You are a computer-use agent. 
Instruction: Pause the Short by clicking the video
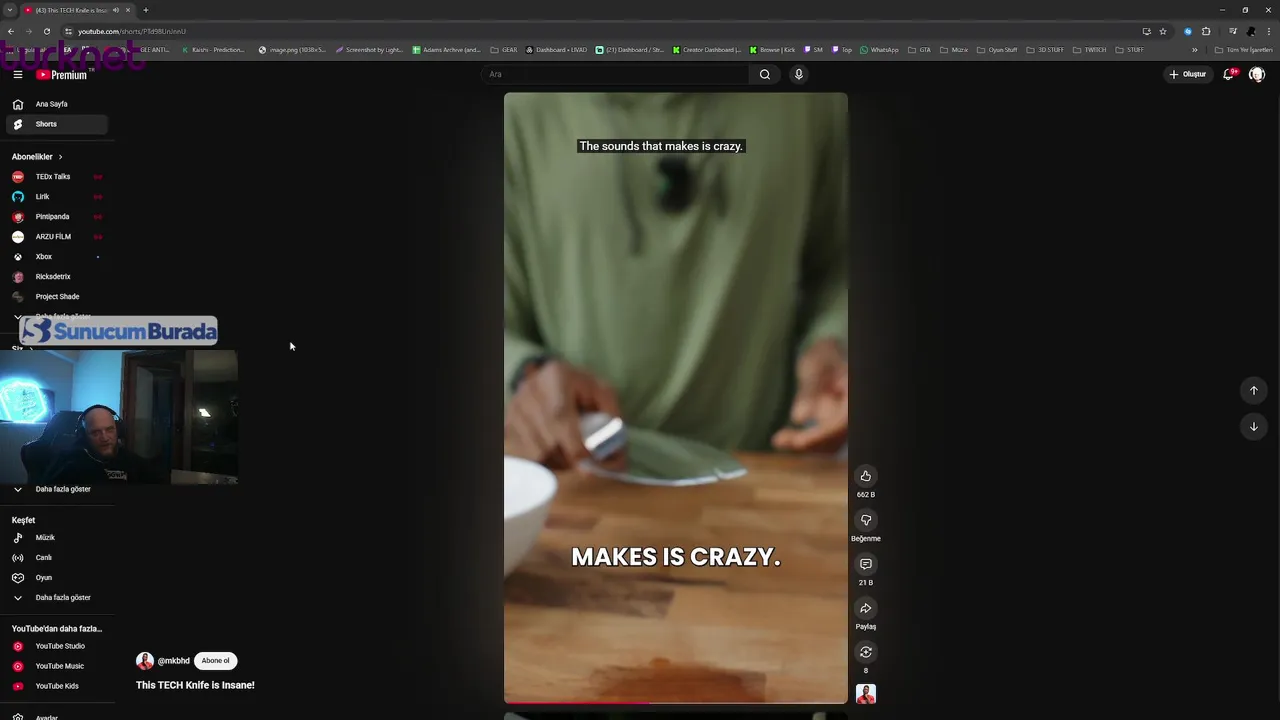pos(676,398)
